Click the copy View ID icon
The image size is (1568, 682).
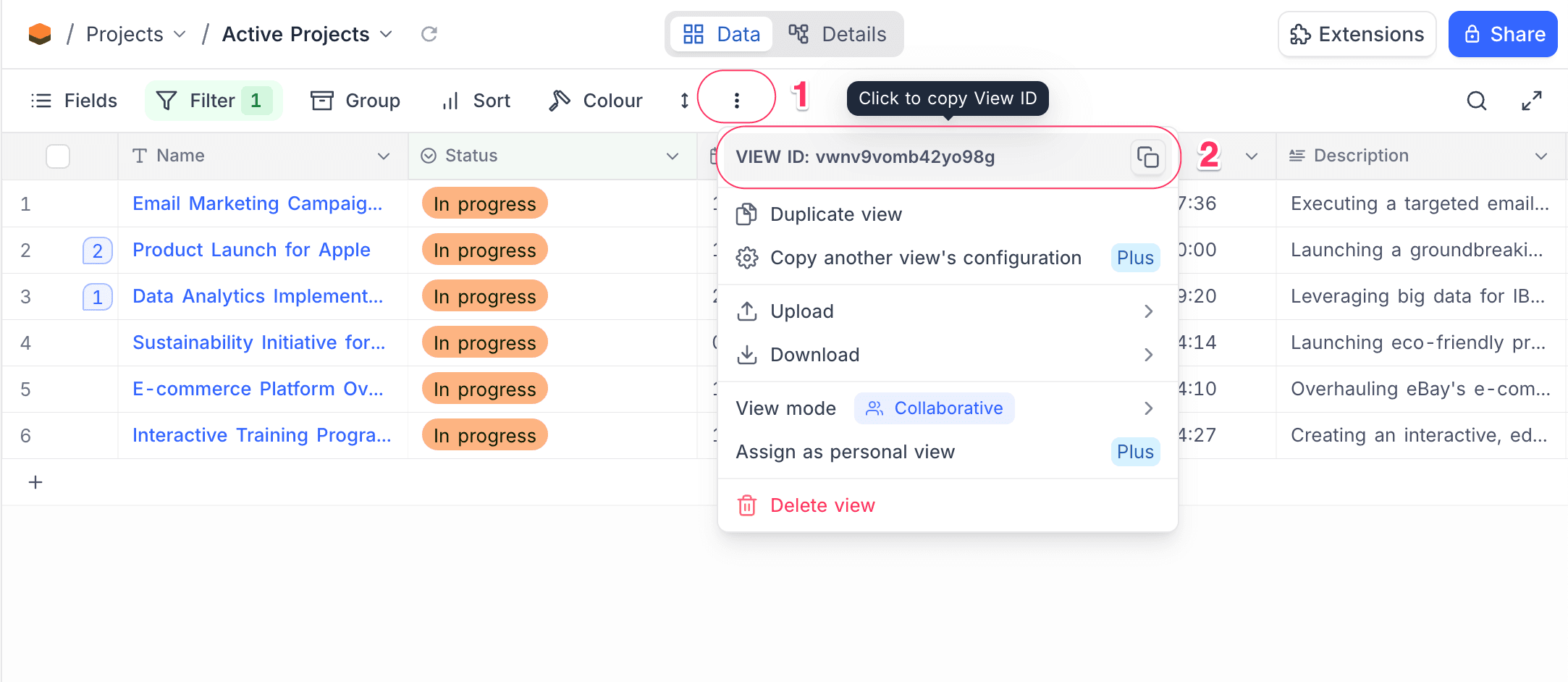pos(1147,157)
